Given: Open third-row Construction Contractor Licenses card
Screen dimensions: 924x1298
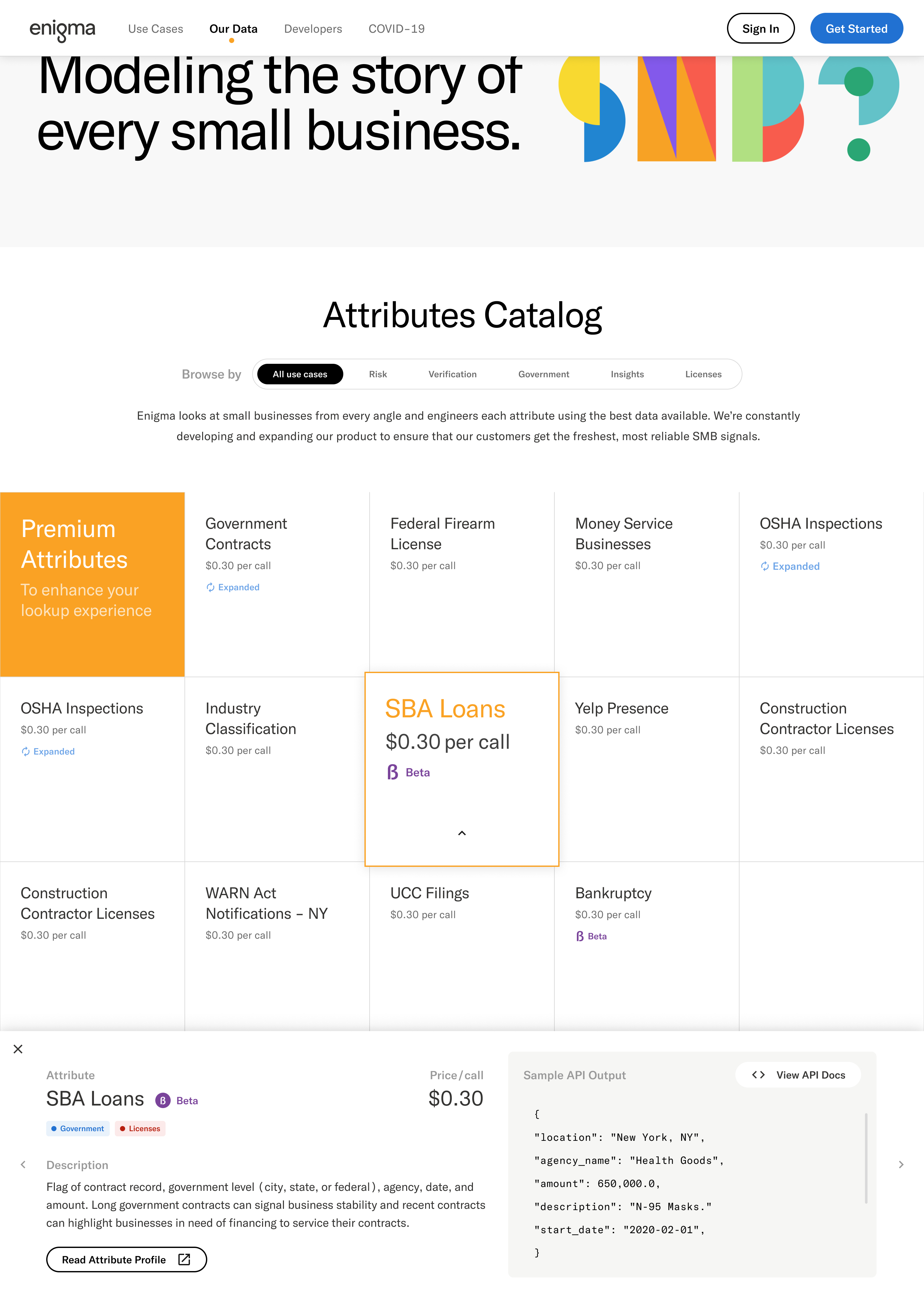Looking at the screenshot, I should (92, 946).
